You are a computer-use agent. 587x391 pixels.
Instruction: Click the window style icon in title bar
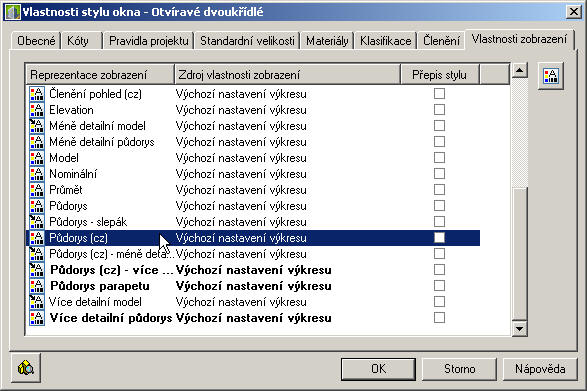[x=12, y=12]
